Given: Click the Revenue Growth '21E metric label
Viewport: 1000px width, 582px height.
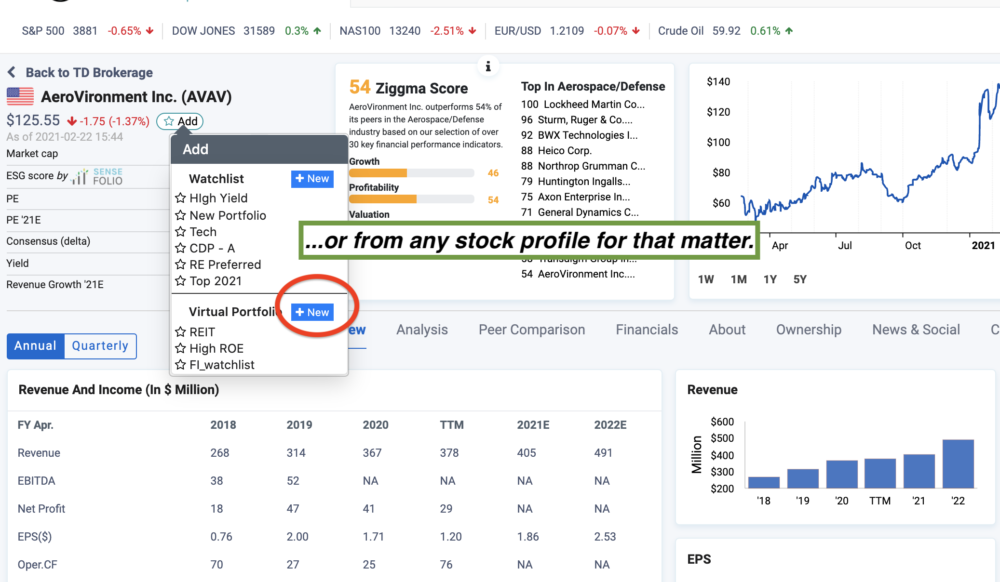Looking at the screenshot, I should pyautogui.click(x=55, y=284).
